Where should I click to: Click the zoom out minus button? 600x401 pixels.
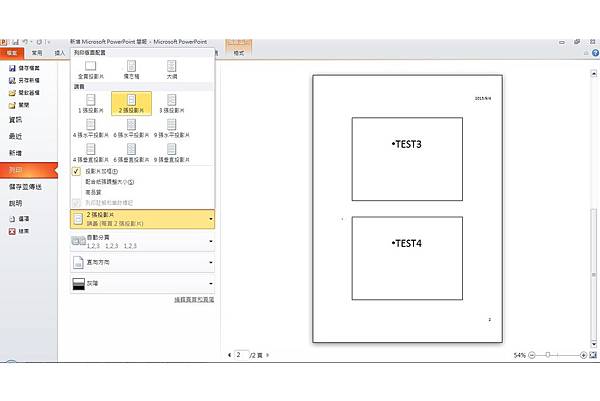(532, 355)
